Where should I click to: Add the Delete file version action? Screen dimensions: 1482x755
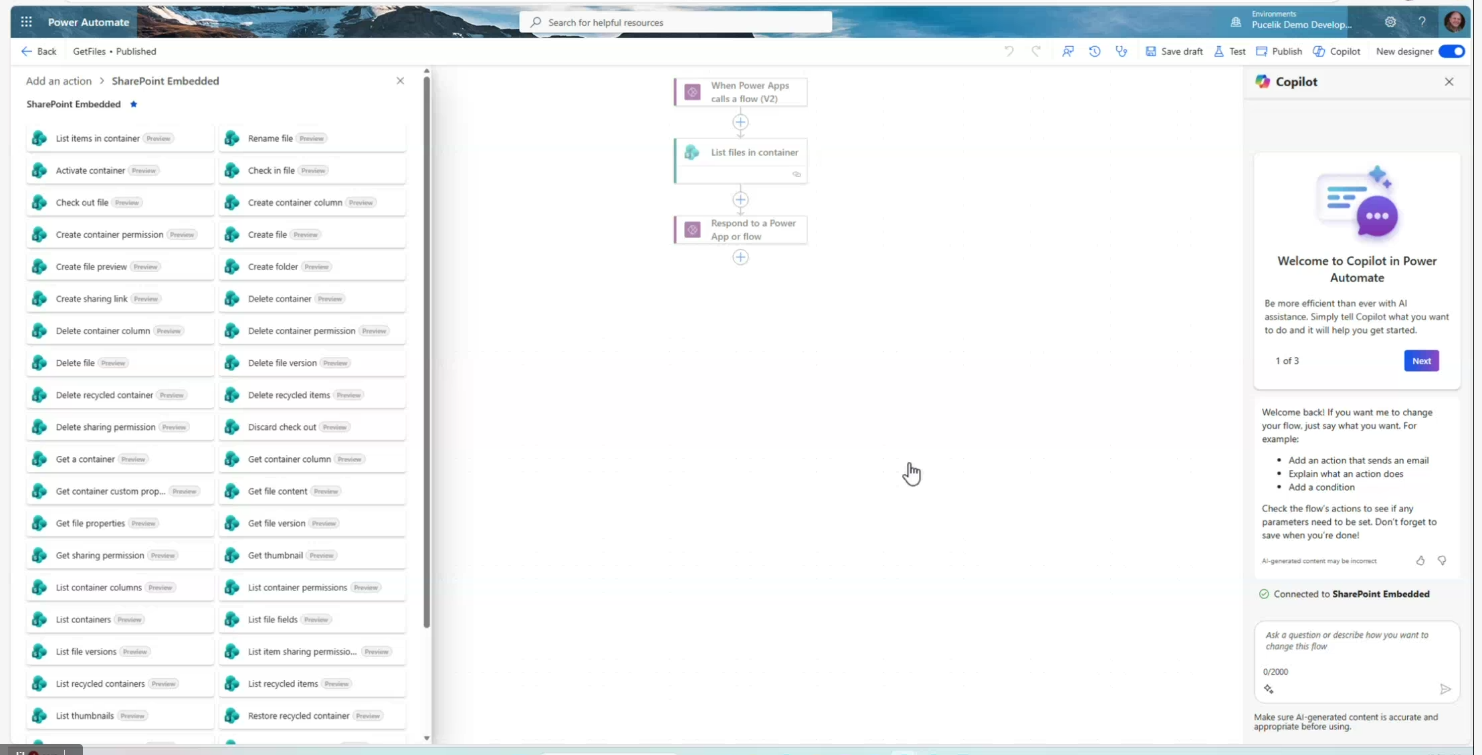pyautogui.click(x=312, y=363)
